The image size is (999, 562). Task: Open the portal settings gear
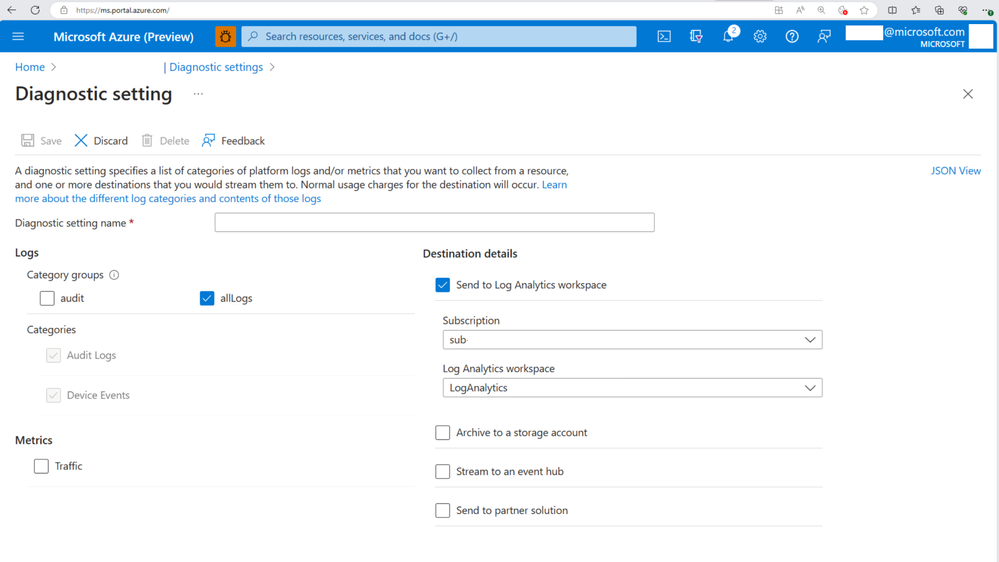(760, 36)
